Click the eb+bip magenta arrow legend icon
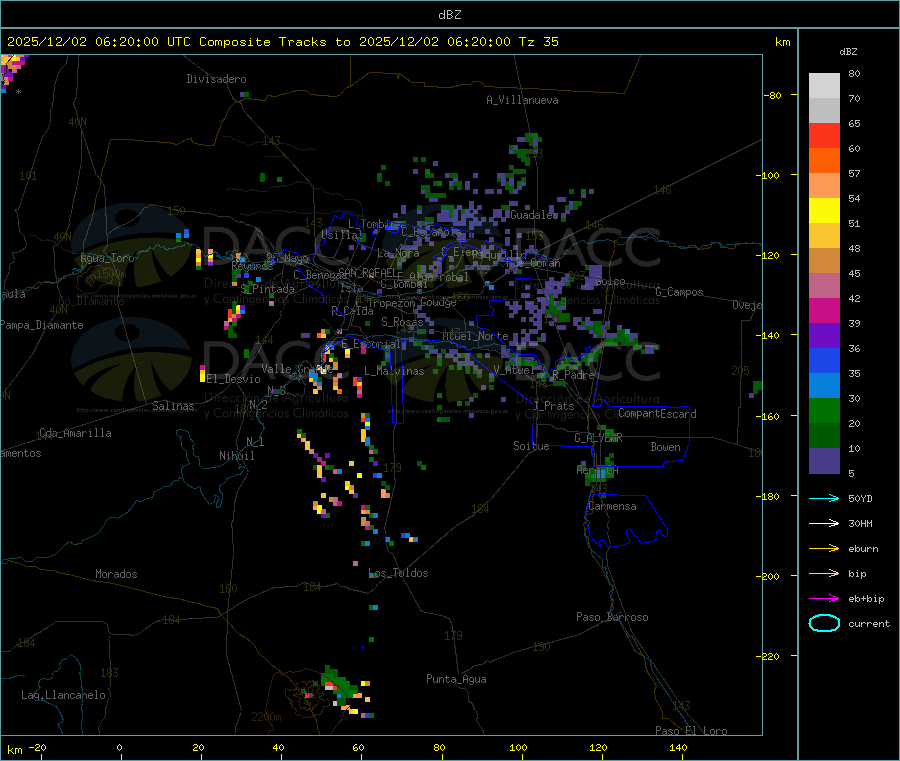Screen dimensions: 900x761 [x=824, y=599]
